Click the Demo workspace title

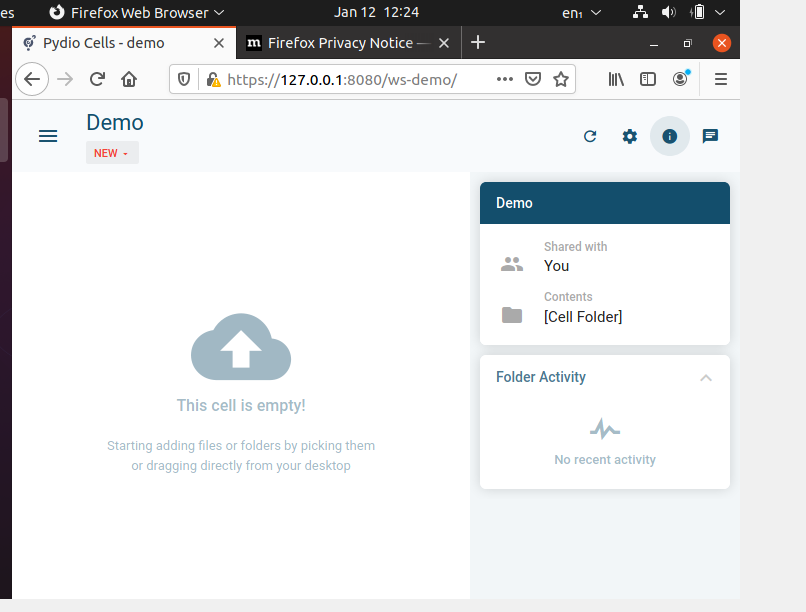(x=115, y=123)
